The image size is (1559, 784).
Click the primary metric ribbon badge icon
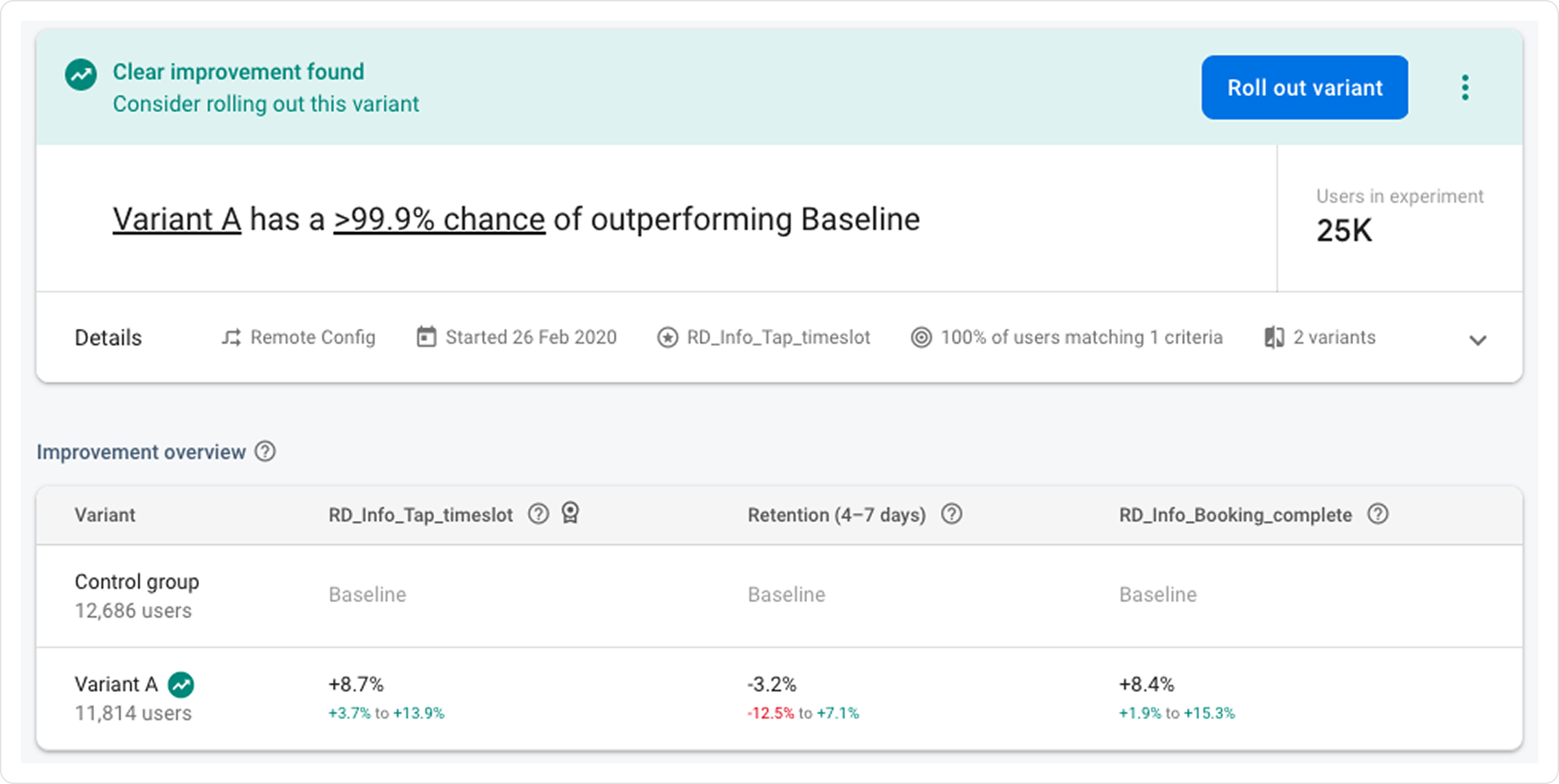[x=571, y=514]
